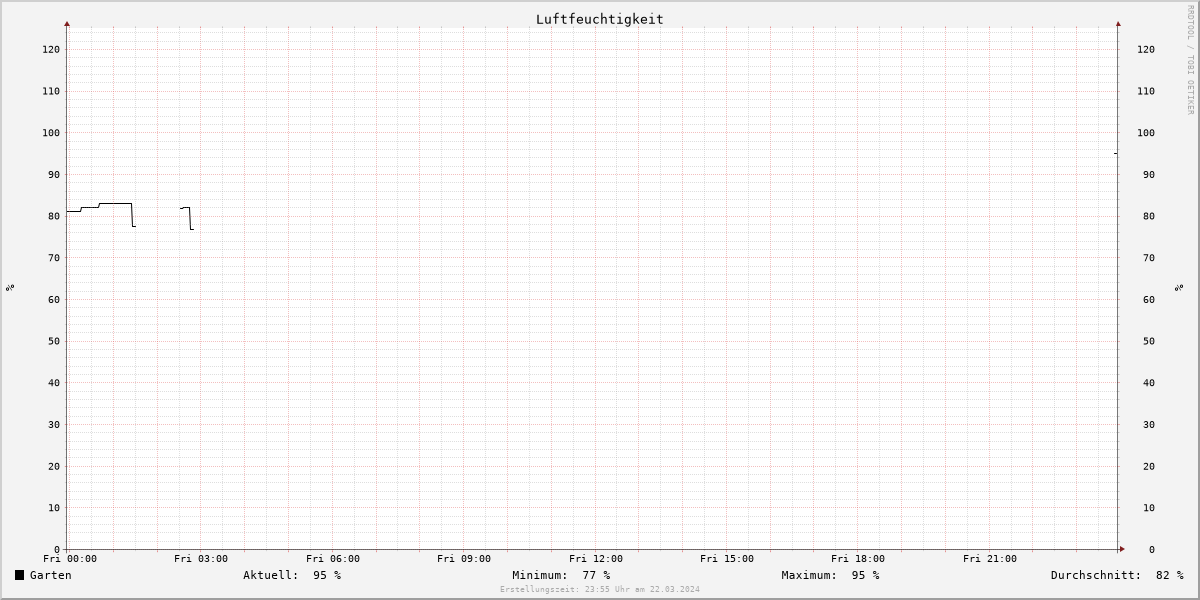Click the 110 label on right y-axis
1200x600 pixels.
[x=1146, y=91]
